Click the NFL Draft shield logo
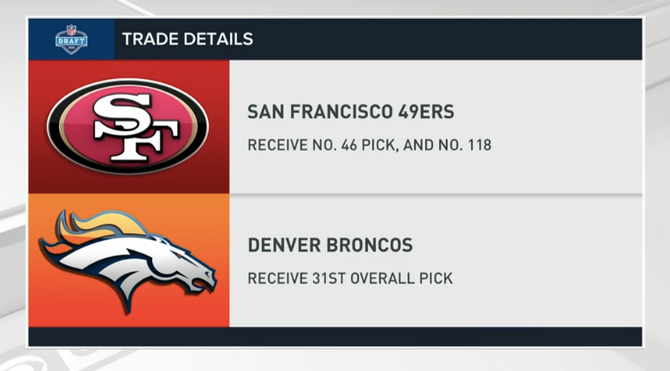Screen dimensions: 670x371 click(71, 39)
